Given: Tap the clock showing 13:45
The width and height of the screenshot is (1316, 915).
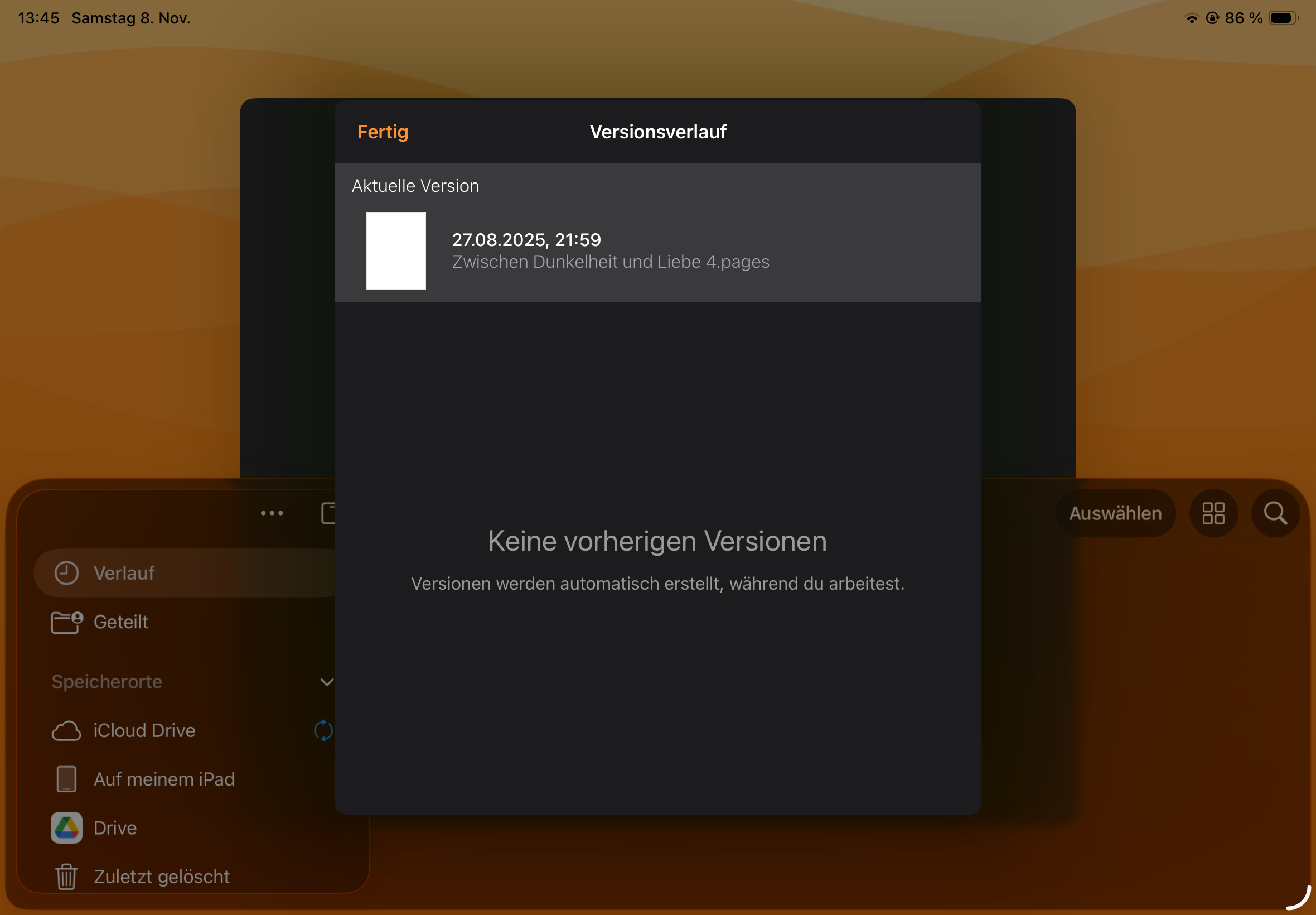Looking at the screenshot, I should [x=38, y=18].
